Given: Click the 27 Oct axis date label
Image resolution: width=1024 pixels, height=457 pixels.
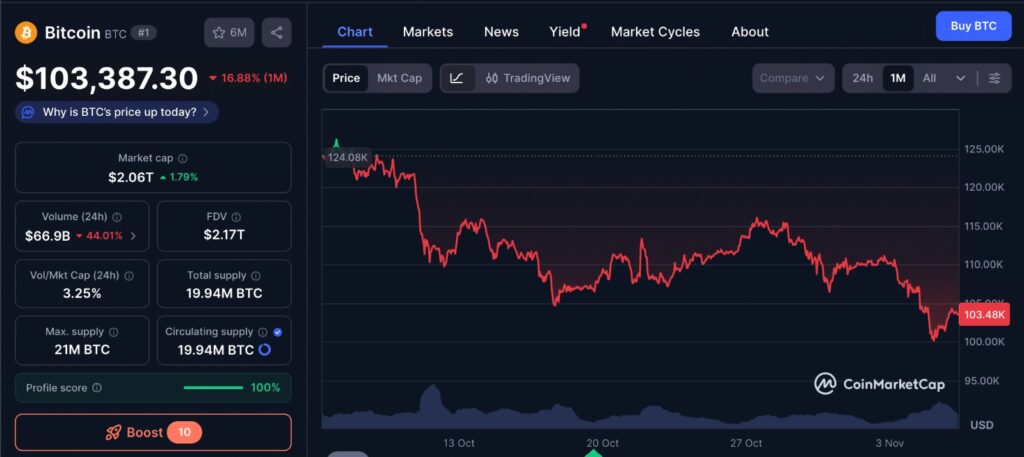Looking at the screenshot, I should (x=746, y=443).
